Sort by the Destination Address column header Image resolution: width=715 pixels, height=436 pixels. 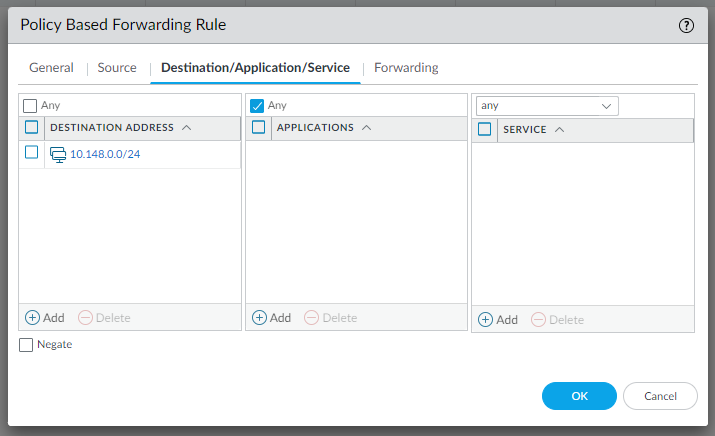click(112, 128)
